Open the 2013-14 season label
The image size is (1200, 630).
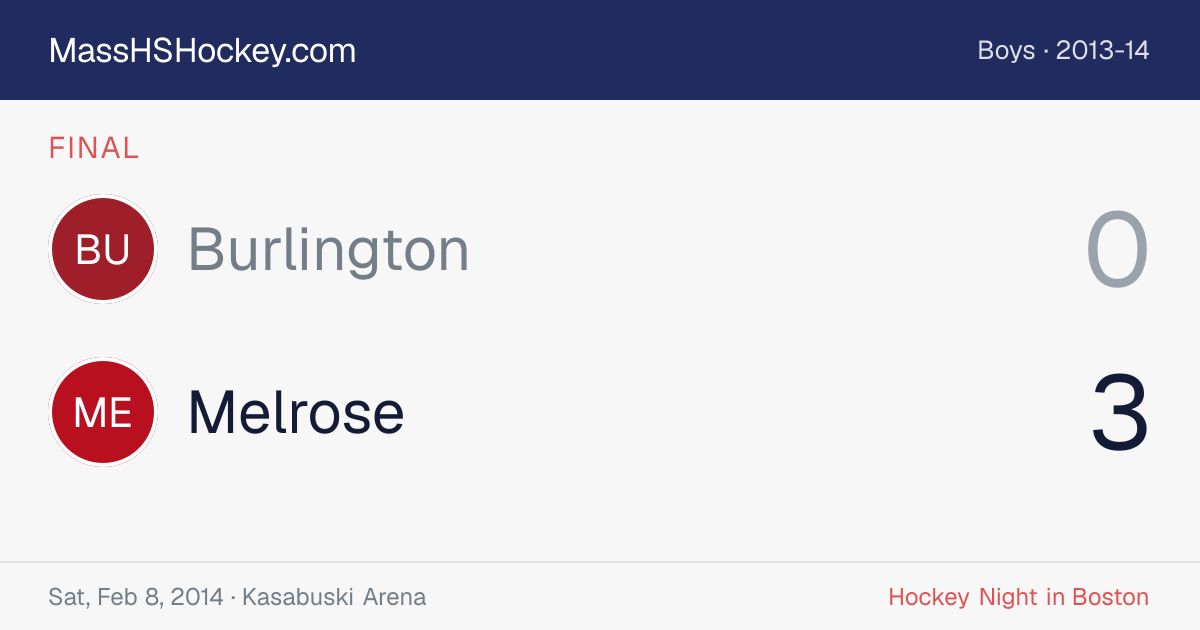point(1103,51)
